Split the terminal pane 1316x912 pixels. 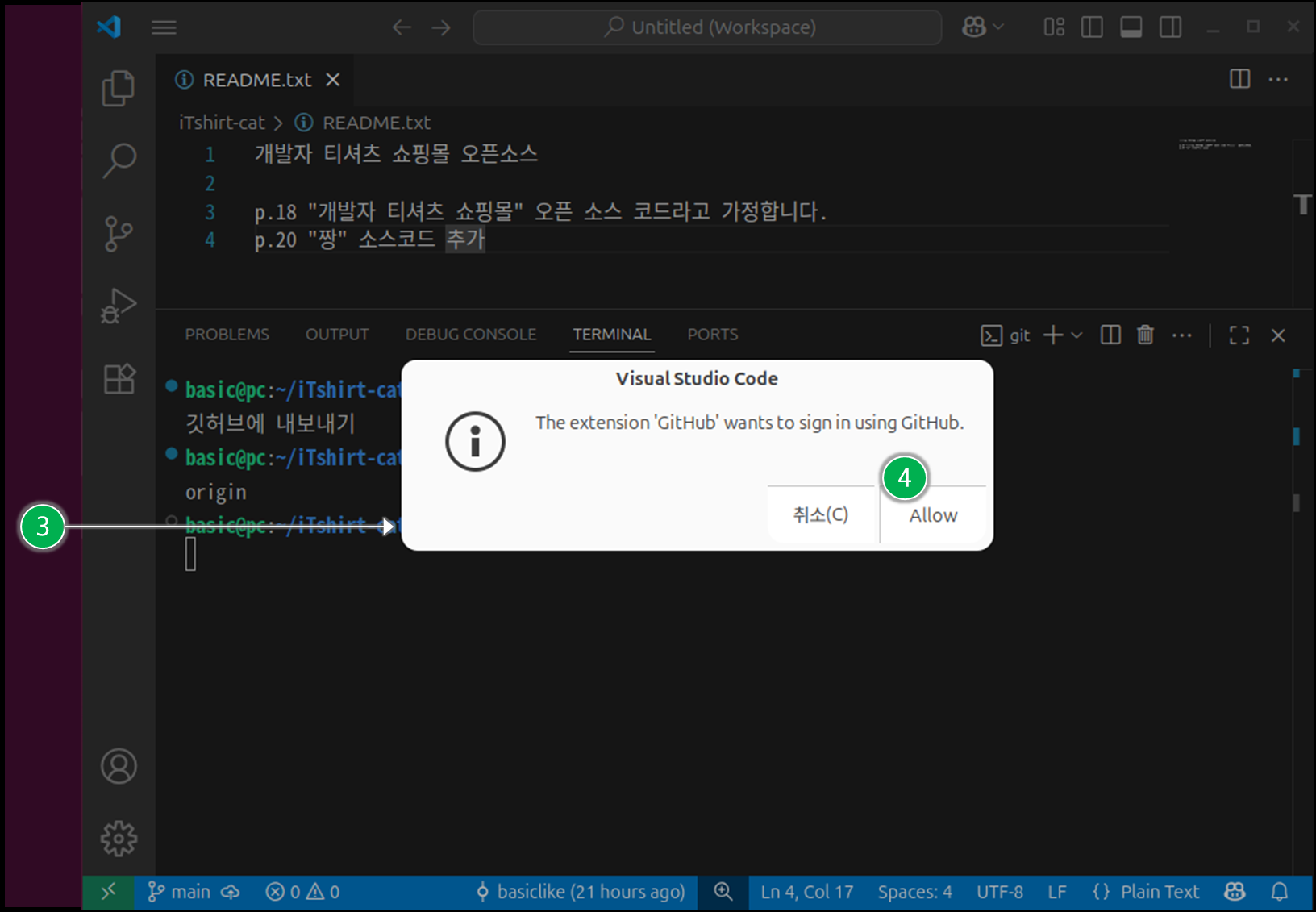[1110, 335]
